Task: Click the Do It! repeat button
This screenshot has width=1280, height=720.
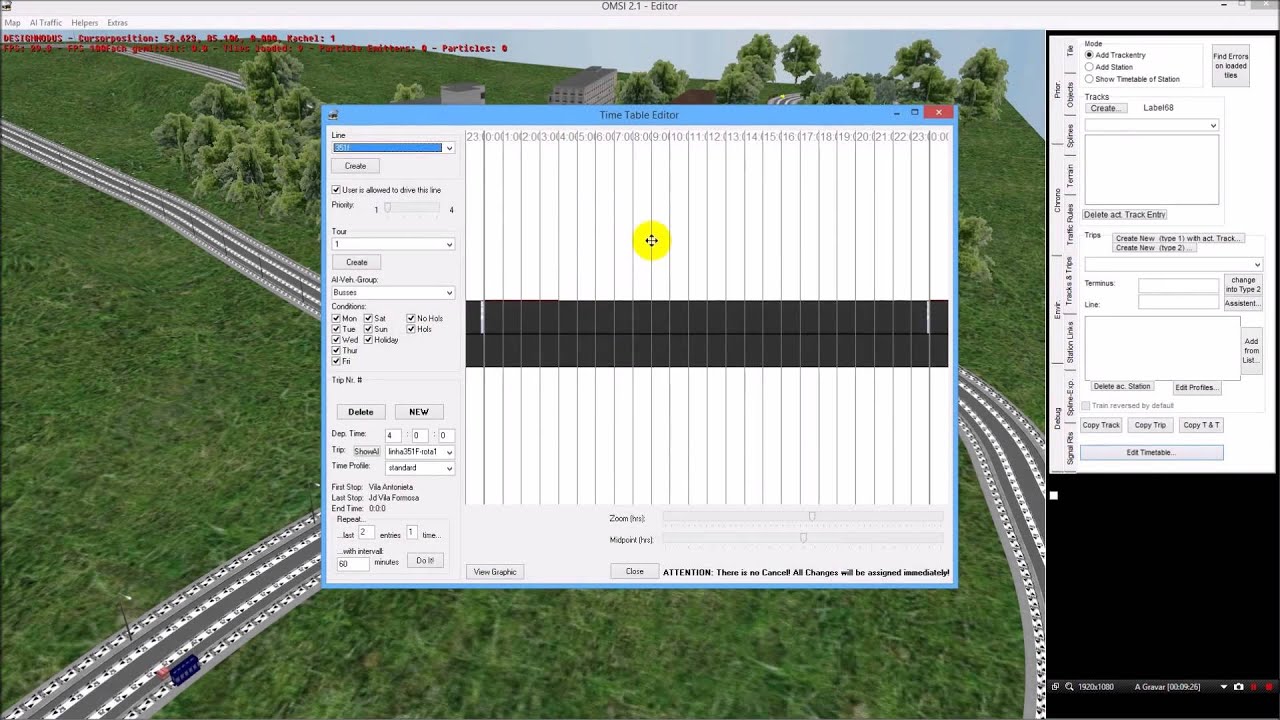Action: click(x=425, y=561)
